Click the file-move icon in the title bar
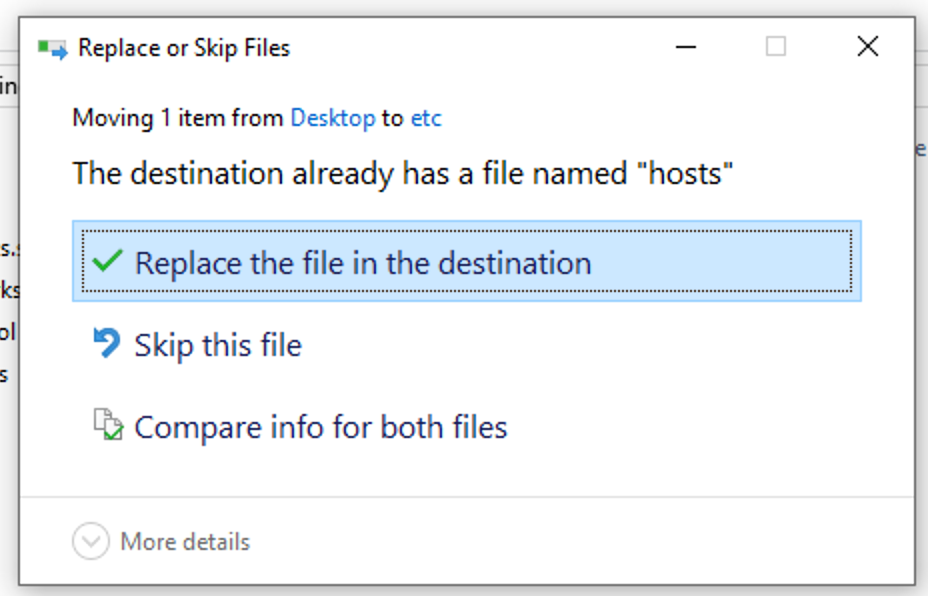This screenshot has height=596, width=928. point(52,48)
